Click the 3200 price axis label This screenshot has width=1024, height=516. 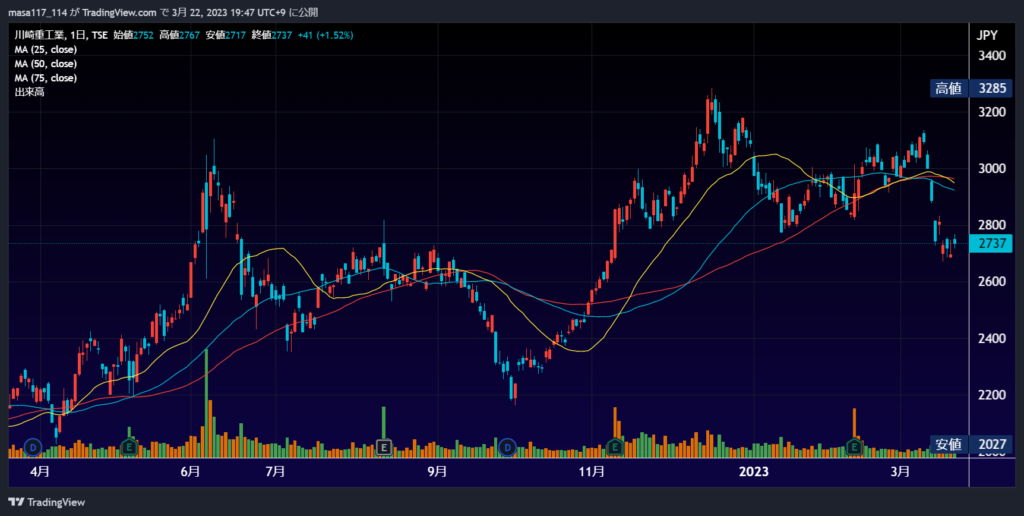991,112
